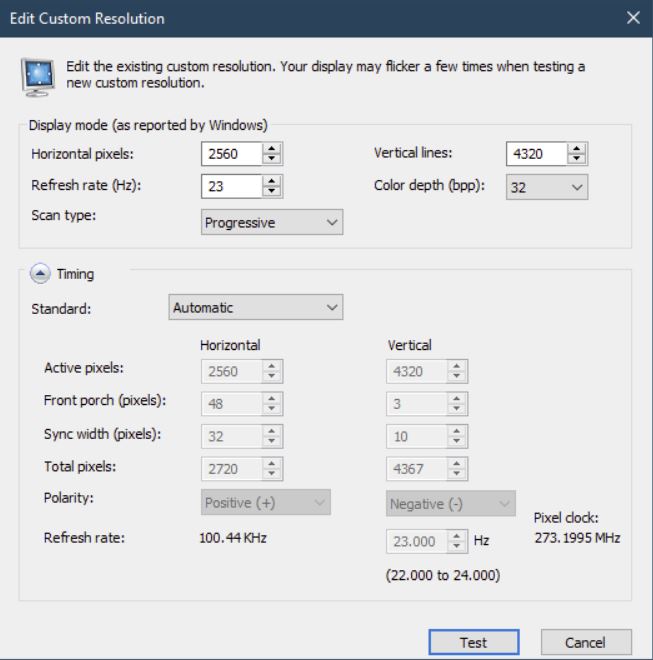653x660 pixels.
Task: Open the Scan type dropdown
Action: [272, 222]
